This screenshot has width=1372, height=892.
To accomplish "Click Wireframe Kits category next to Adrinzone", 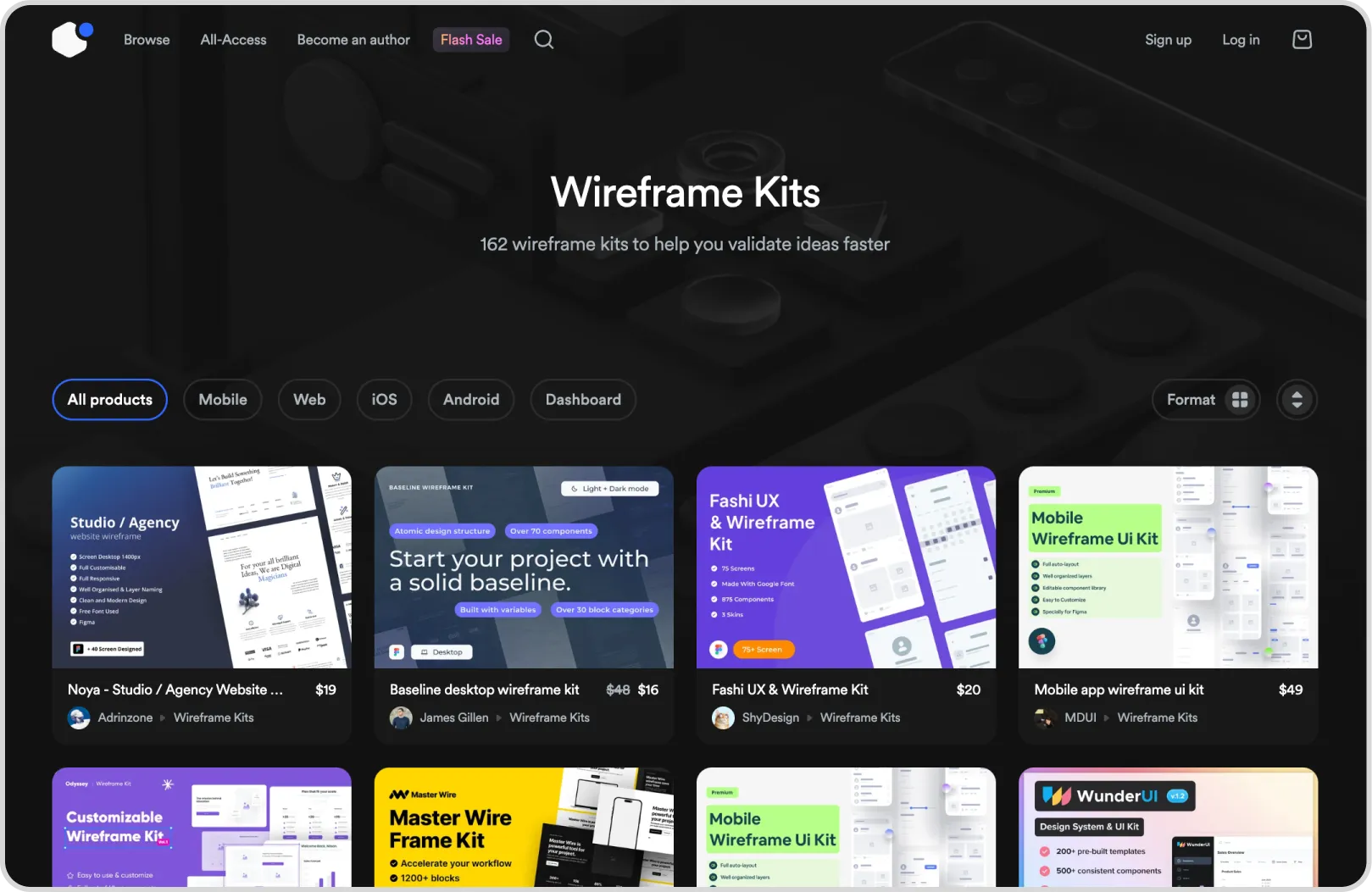I will 214,717.
